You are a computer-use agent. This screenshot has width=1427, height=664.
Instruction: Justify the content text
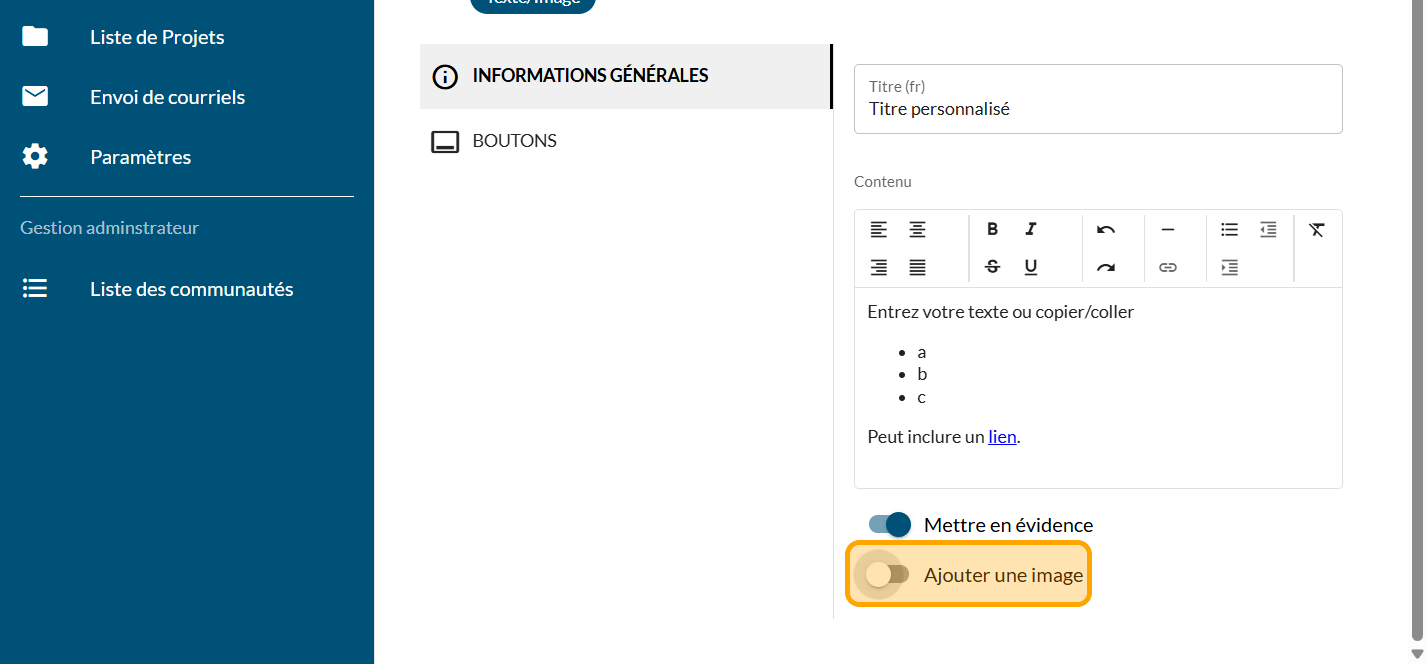(x=917, y=267)
